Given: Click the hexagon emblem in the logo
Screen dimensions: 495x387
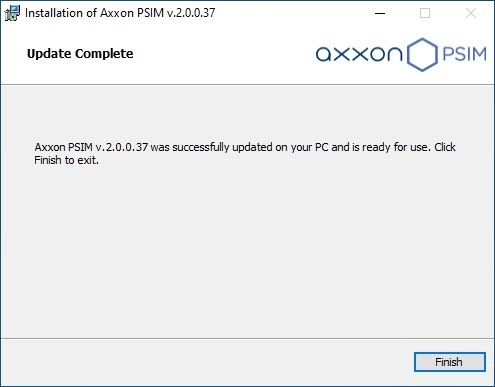Looking at the screenshot, I should pyautogui.click(x=422, y=54).
